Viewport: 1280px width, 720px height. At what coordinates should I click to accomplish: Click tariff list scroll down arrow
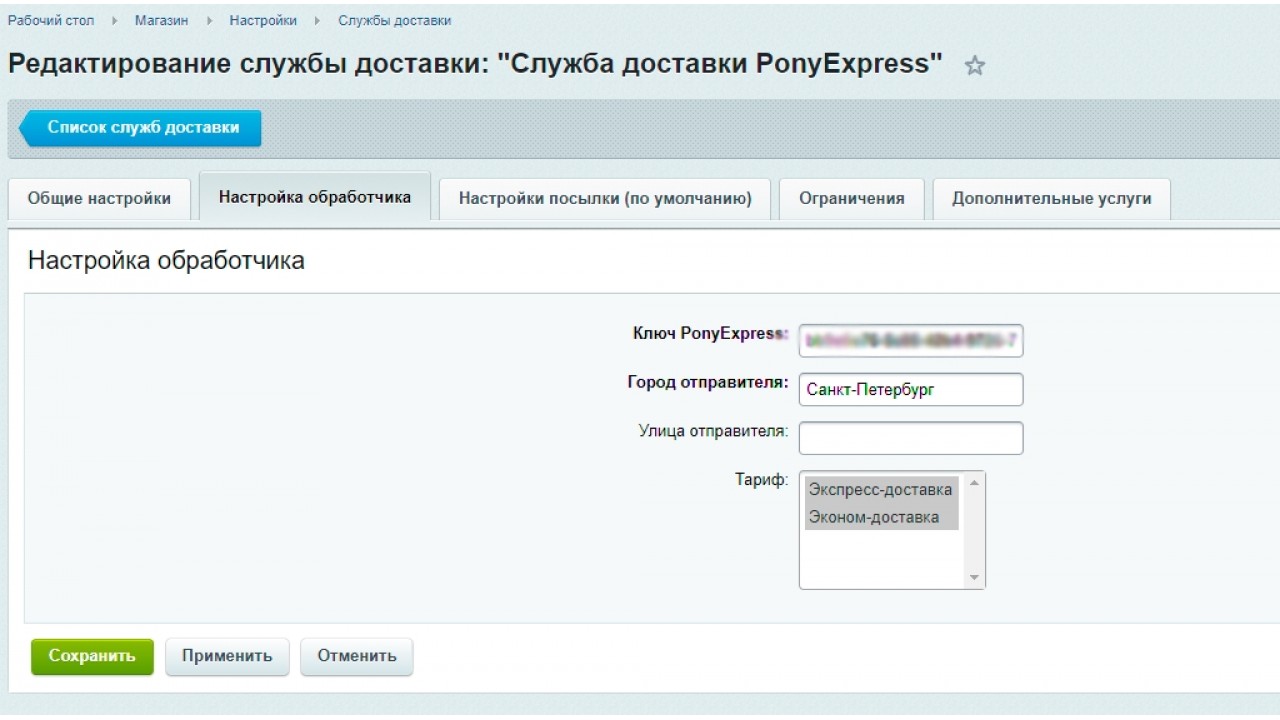pyautogui.click(x=974, y=578)
